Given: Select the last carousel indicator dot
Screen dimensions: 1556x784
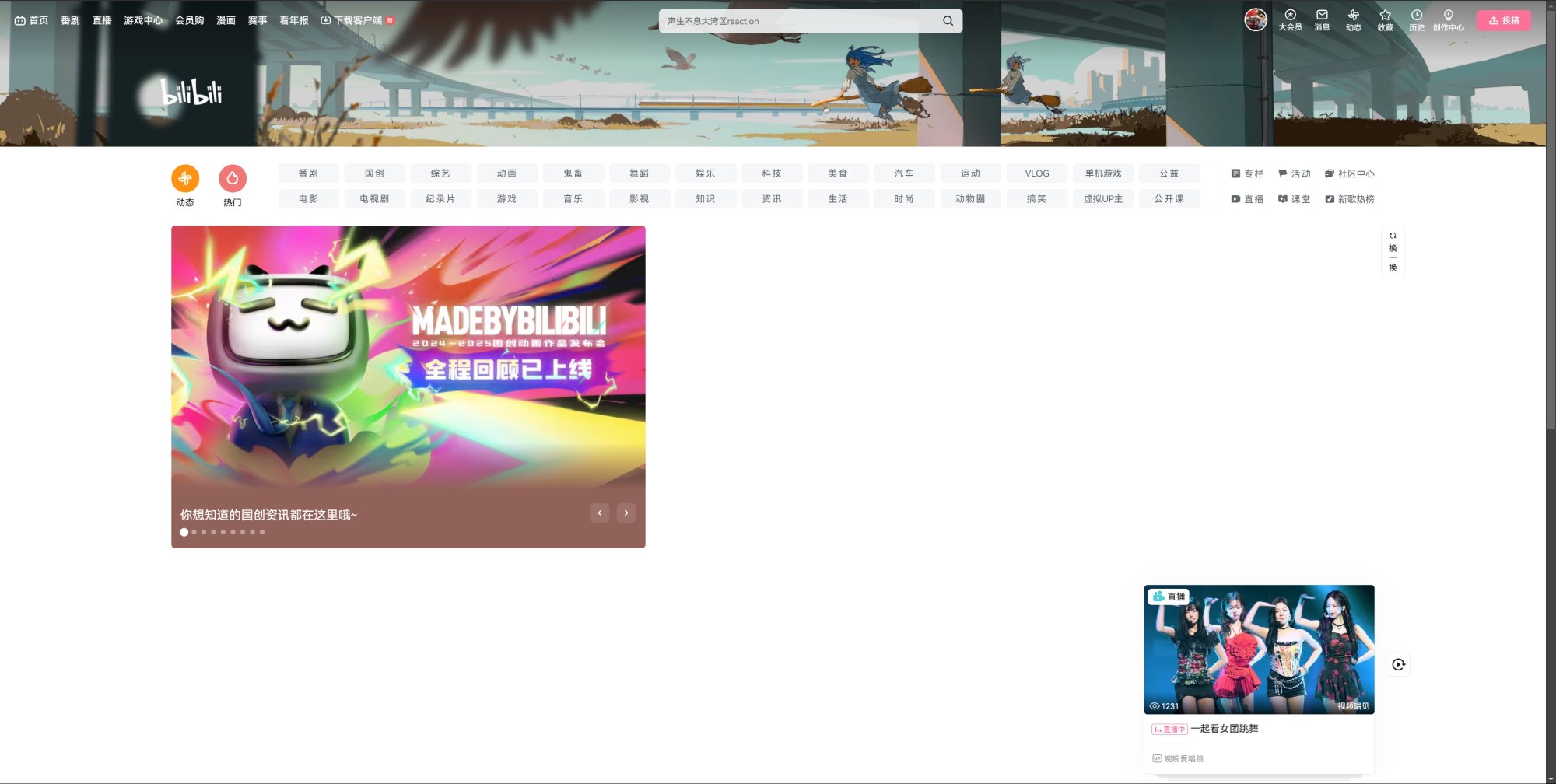Looking at the screenshot, I should 262,532.
